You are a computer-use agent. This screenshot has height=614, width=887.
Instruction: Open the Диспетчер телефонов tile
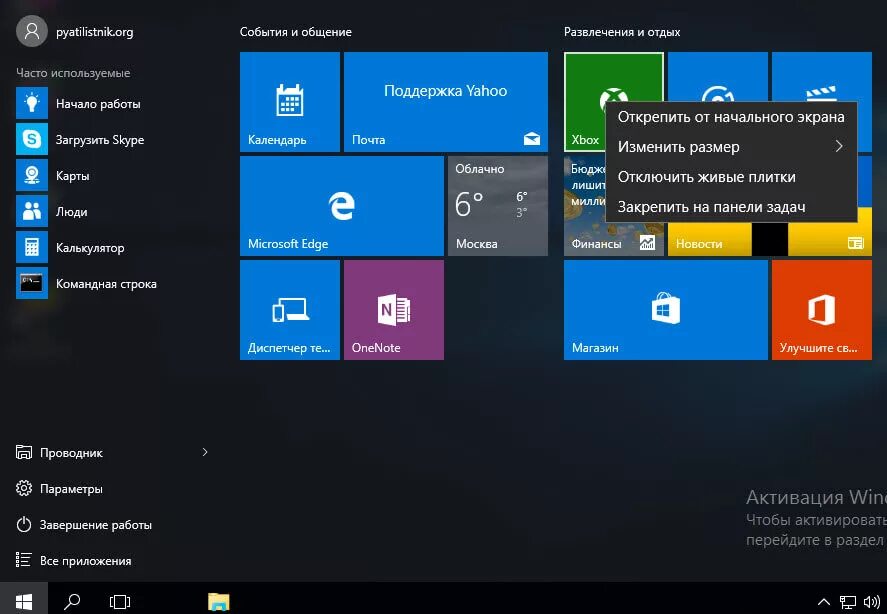tap(290, 310)
